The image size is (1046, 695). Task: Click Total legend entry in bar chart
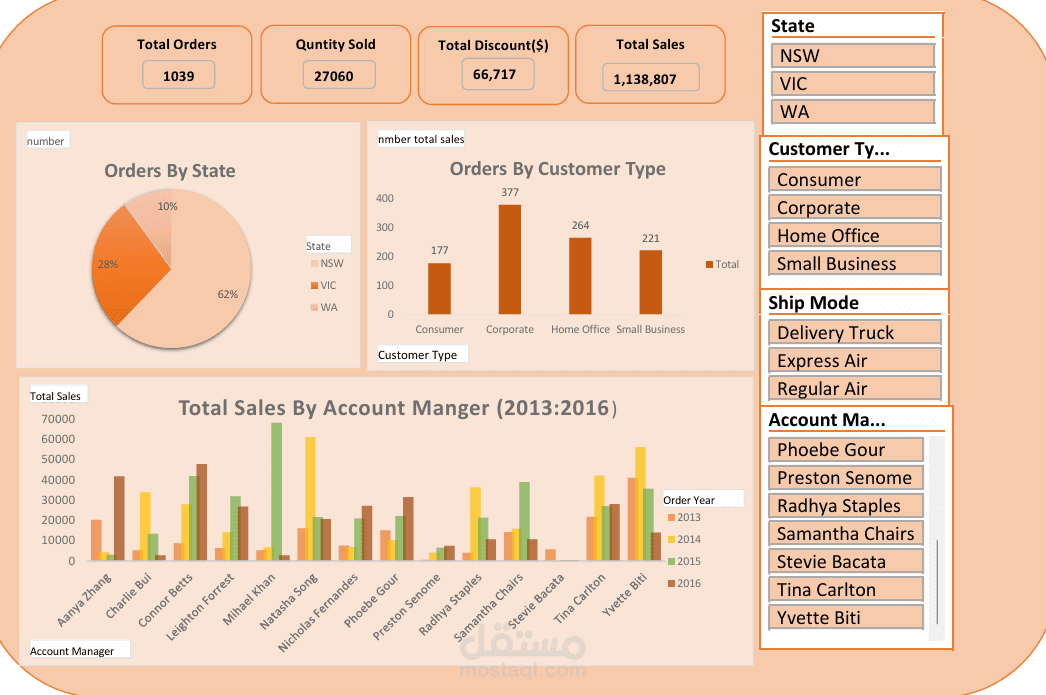[722, 264]
